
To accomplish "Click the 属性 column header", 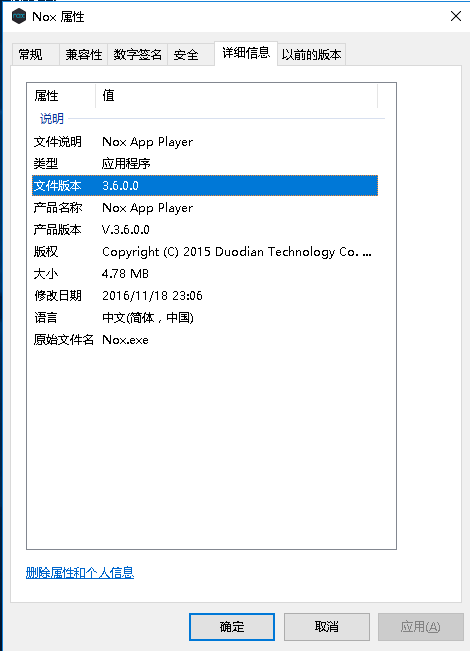I will [x=61, y=95].
